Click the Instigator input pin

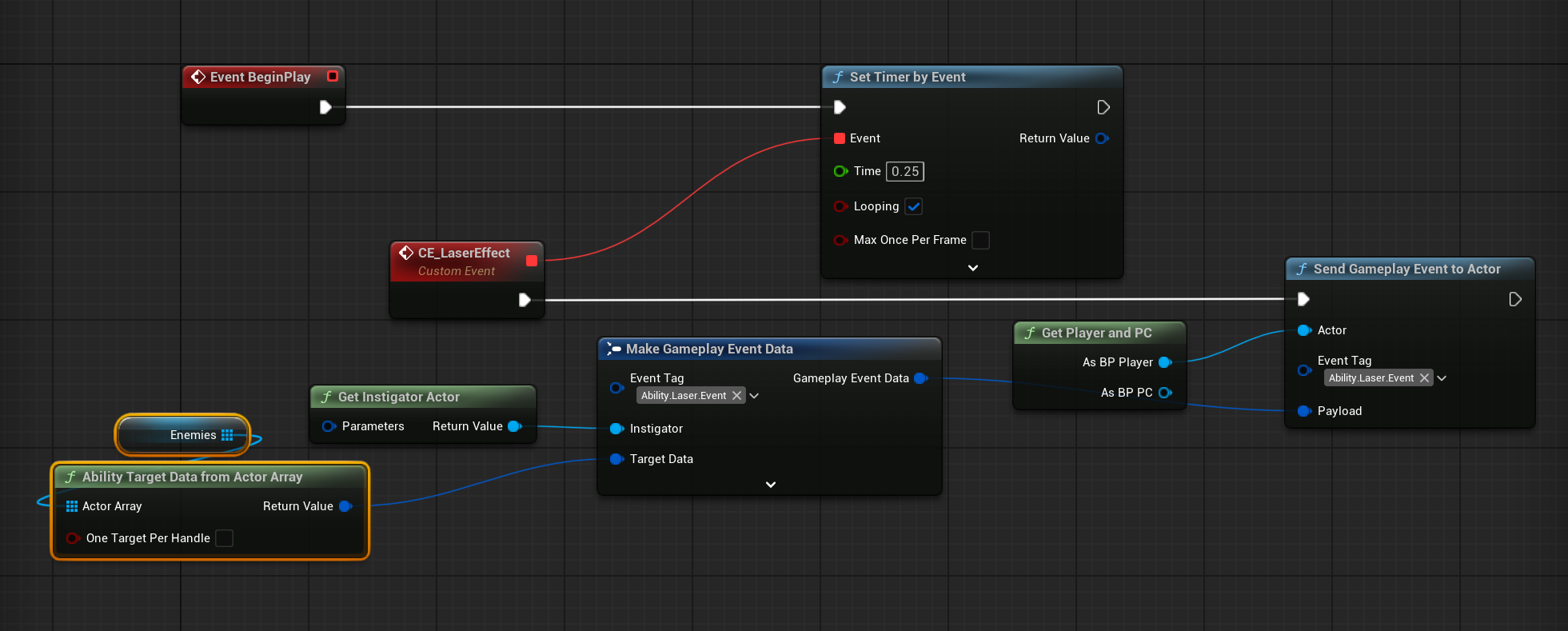(616, 429)
